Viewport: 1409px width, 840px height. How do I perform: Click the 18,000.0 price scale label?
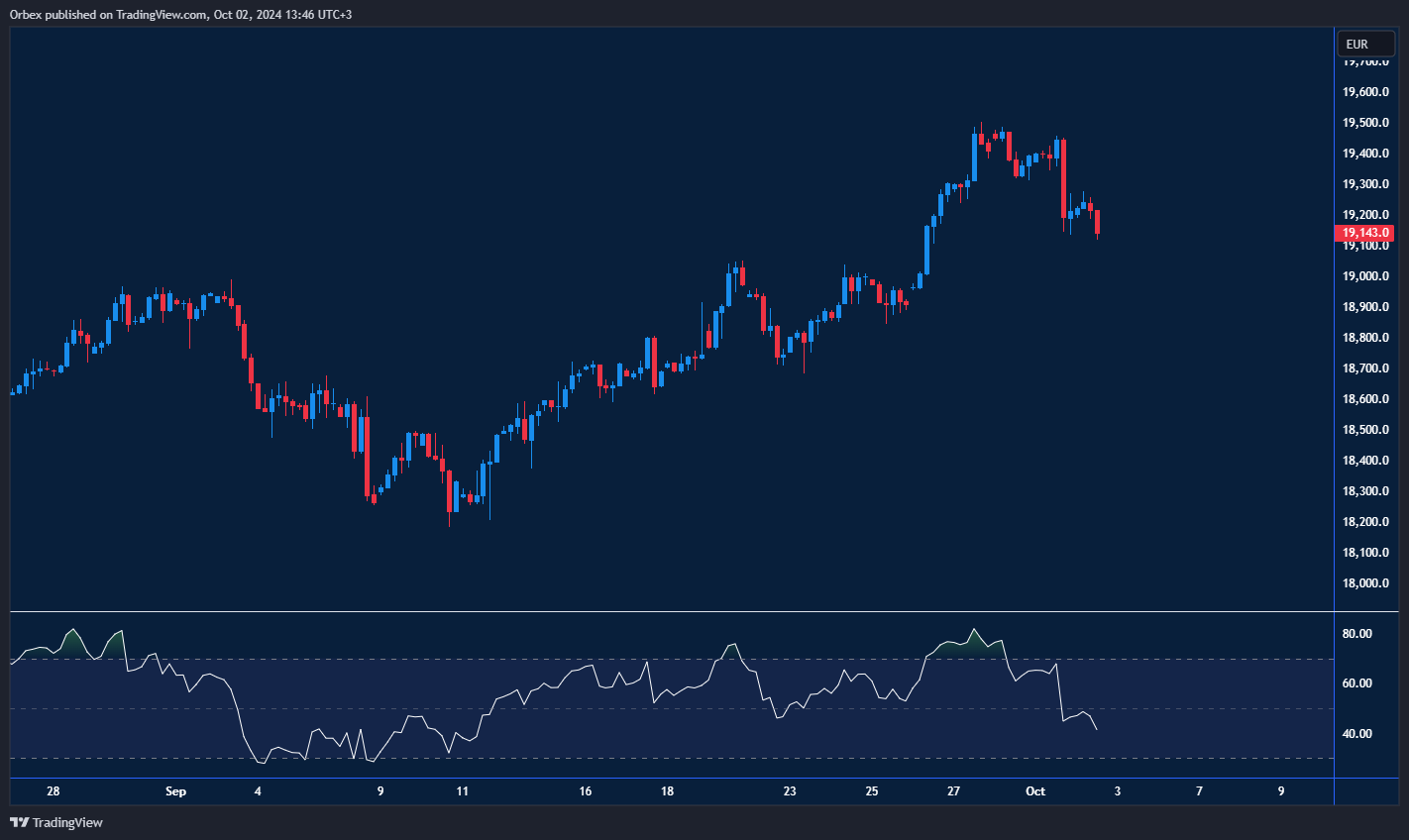(1364, 583)
